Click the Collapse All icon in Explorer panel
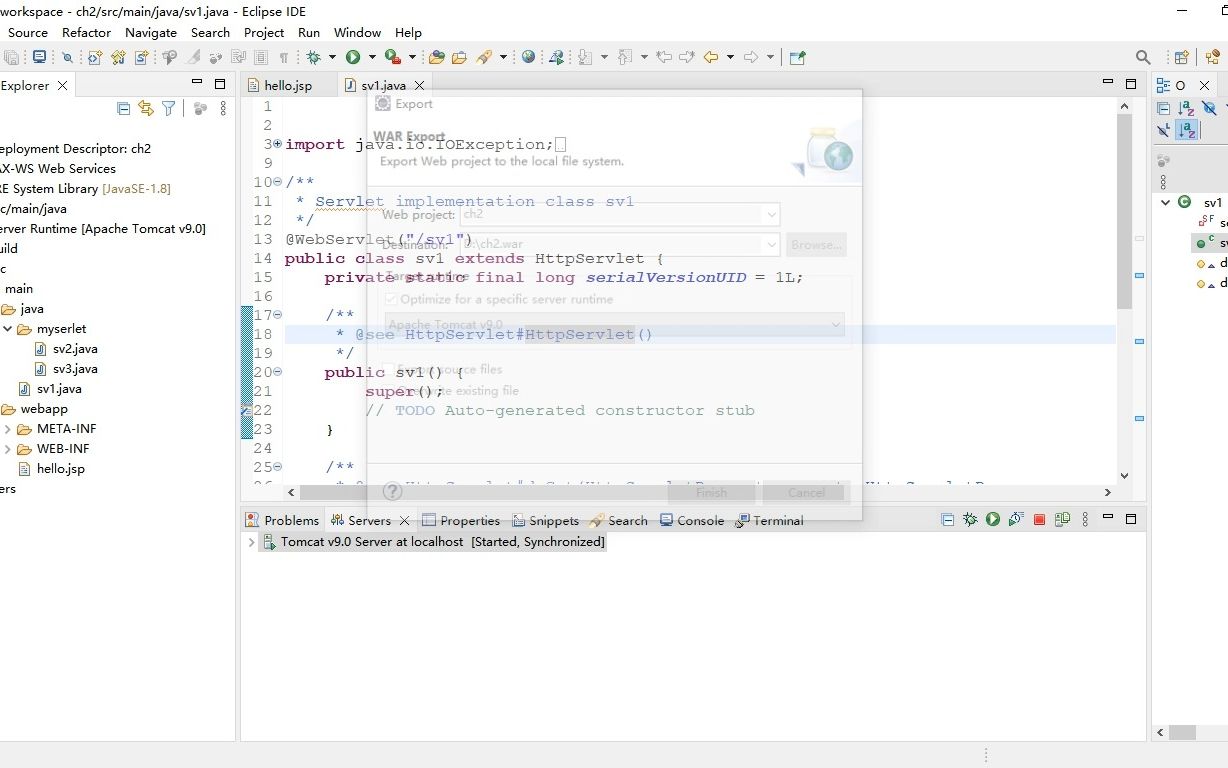This screenshot has height=768, width=1228. pyautogui.click(x=124, y=109)
